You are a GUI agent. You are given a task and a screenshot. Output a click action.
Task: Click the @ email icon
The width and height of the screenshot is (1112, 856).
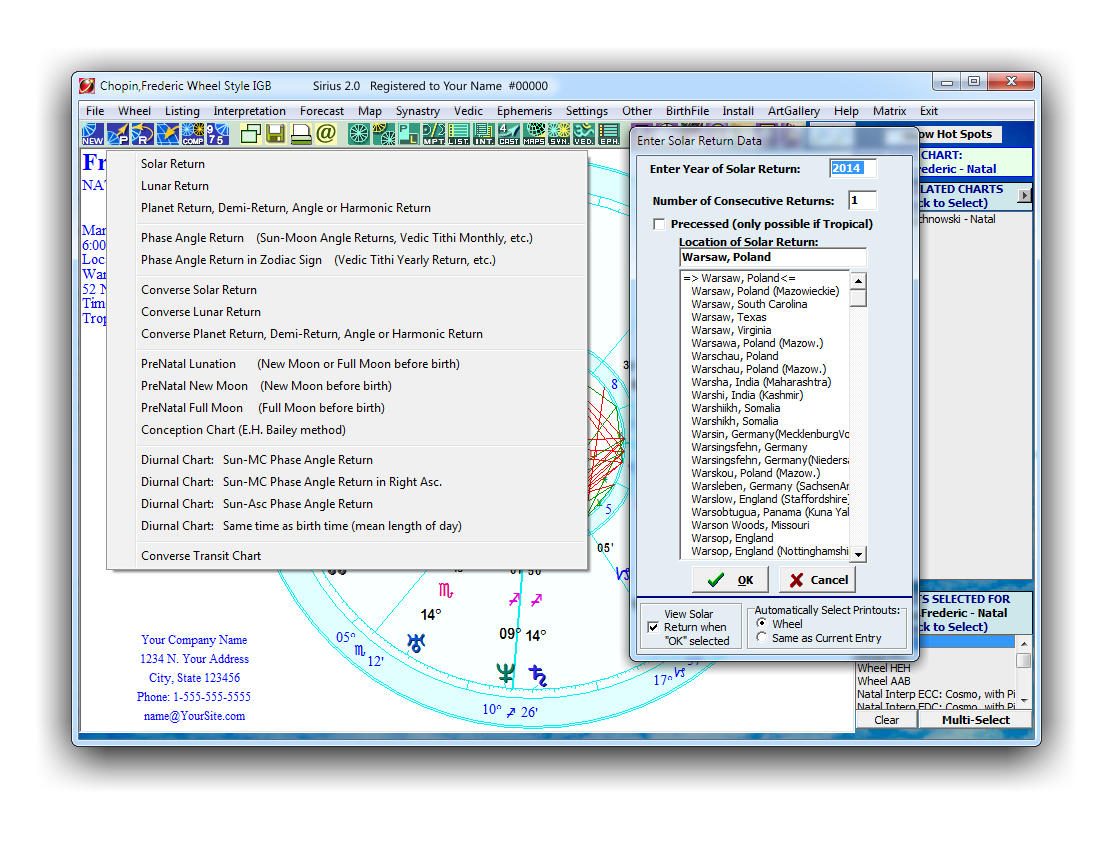(x=326, y=134)
